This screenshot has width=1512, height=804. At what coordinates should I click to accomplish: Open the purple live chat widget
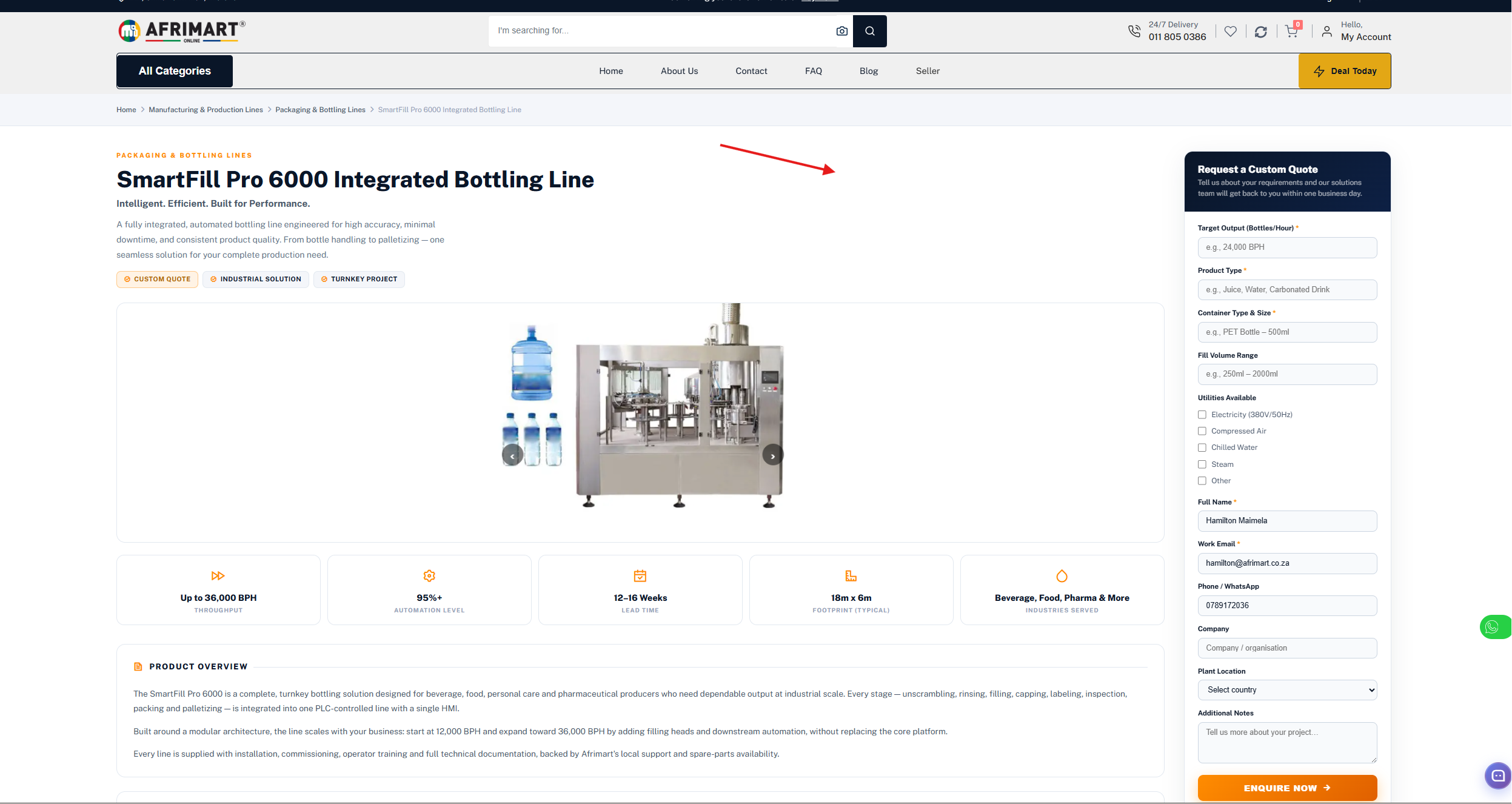pyautogui.click(x=1497, y=775)
